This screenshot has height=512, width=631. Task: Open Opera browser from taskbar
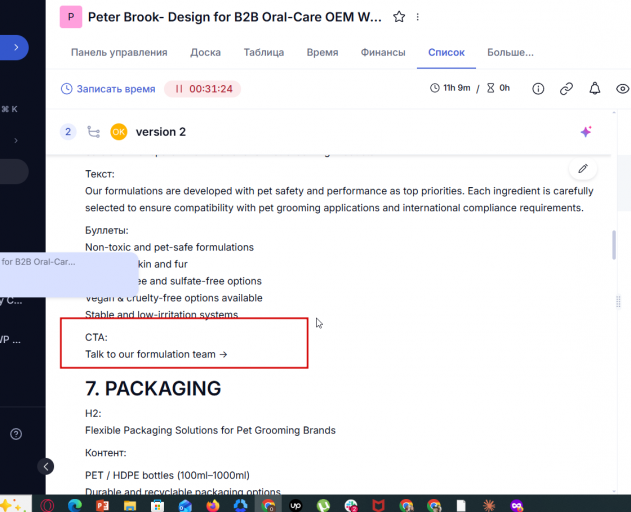click(47, 505)
